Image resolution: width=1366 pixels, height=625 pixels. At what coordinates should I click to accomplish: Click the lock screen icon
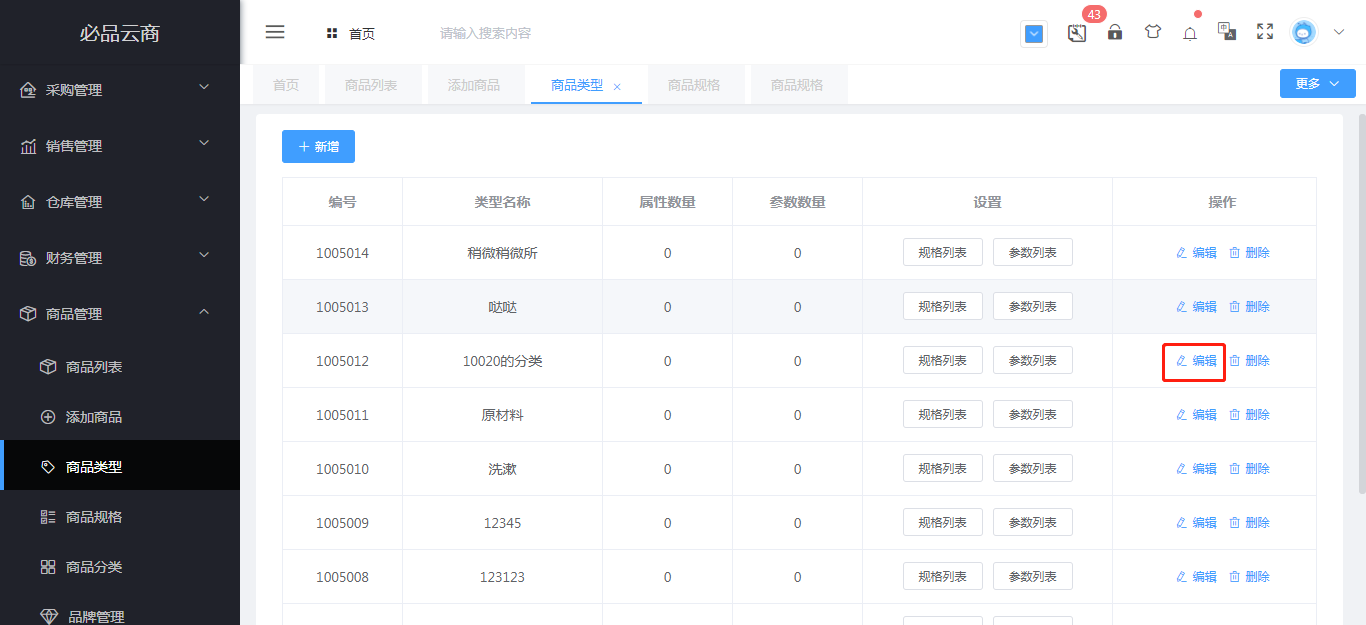click(1115, 32)
